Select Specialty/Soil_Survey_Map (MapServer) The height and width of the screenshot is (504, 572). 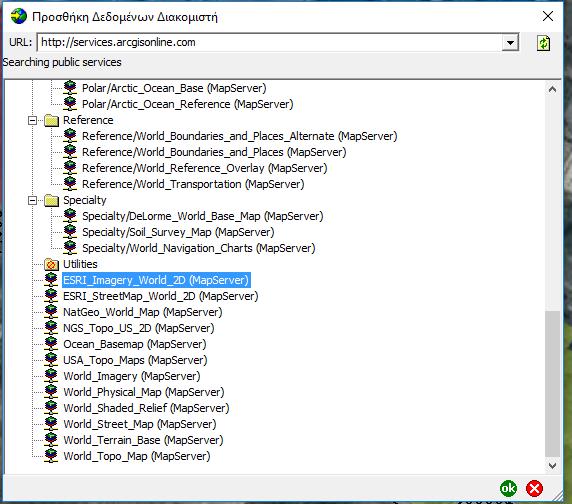coord(178,232)
